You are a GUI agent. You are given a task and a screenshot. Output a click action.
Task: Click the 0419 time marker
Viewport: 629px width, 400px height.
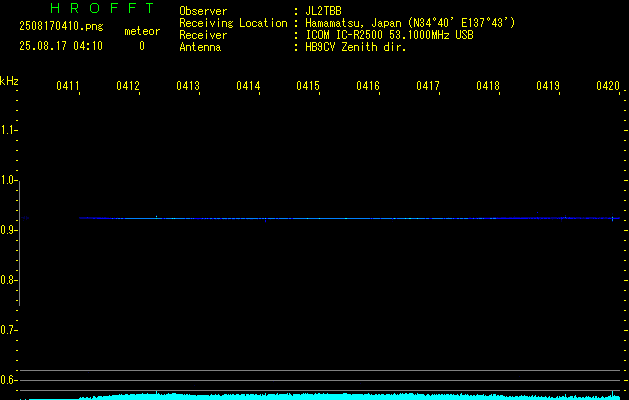[548, 86]
